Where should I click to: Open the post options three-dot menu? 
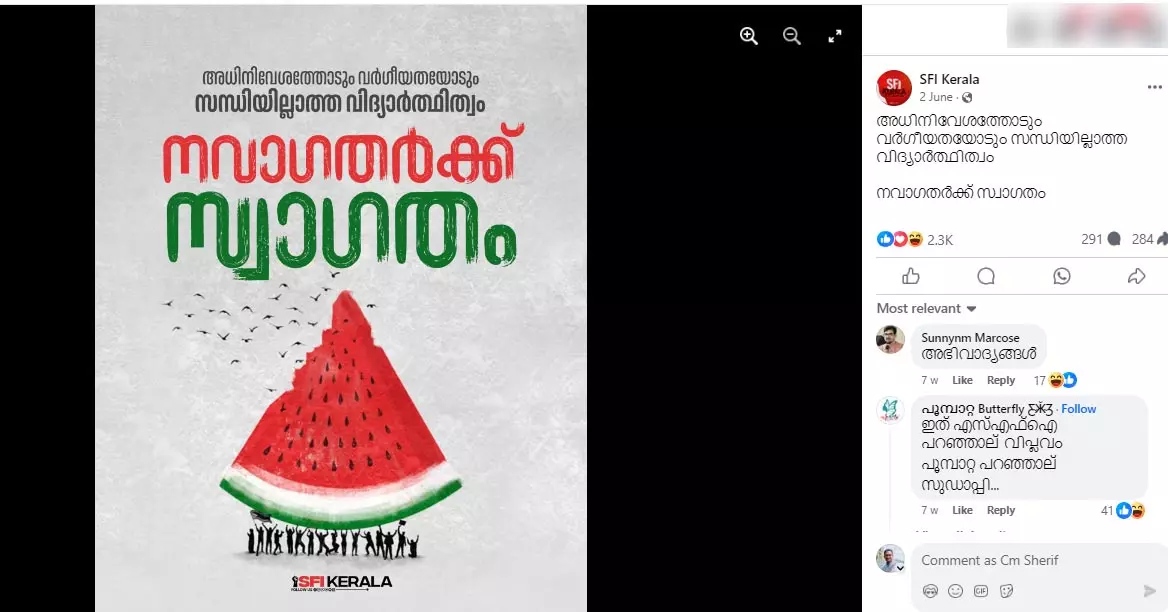1155,87
